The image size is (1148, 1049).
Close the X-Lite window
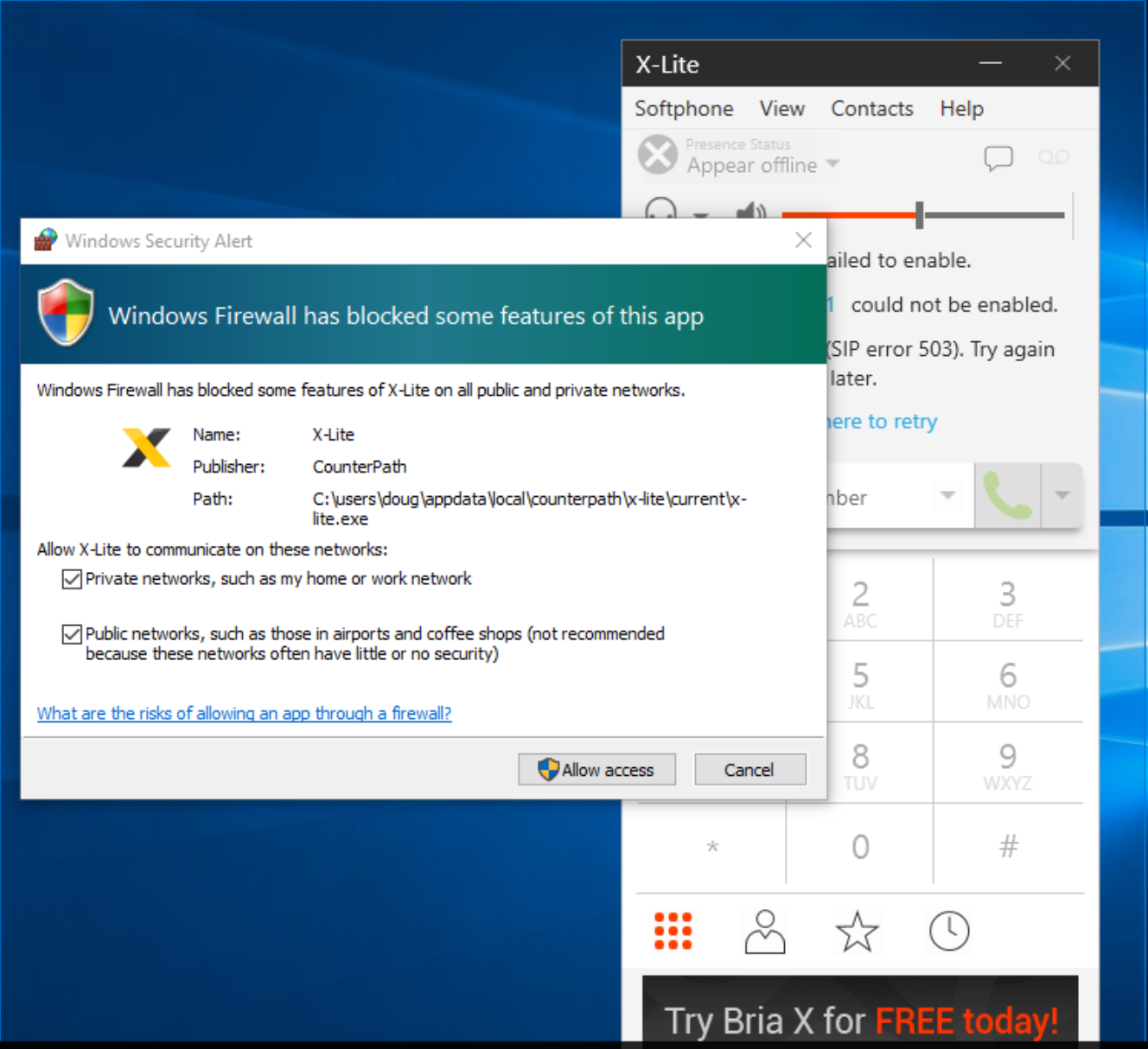pyautogui.click(x=1062, y=63)
